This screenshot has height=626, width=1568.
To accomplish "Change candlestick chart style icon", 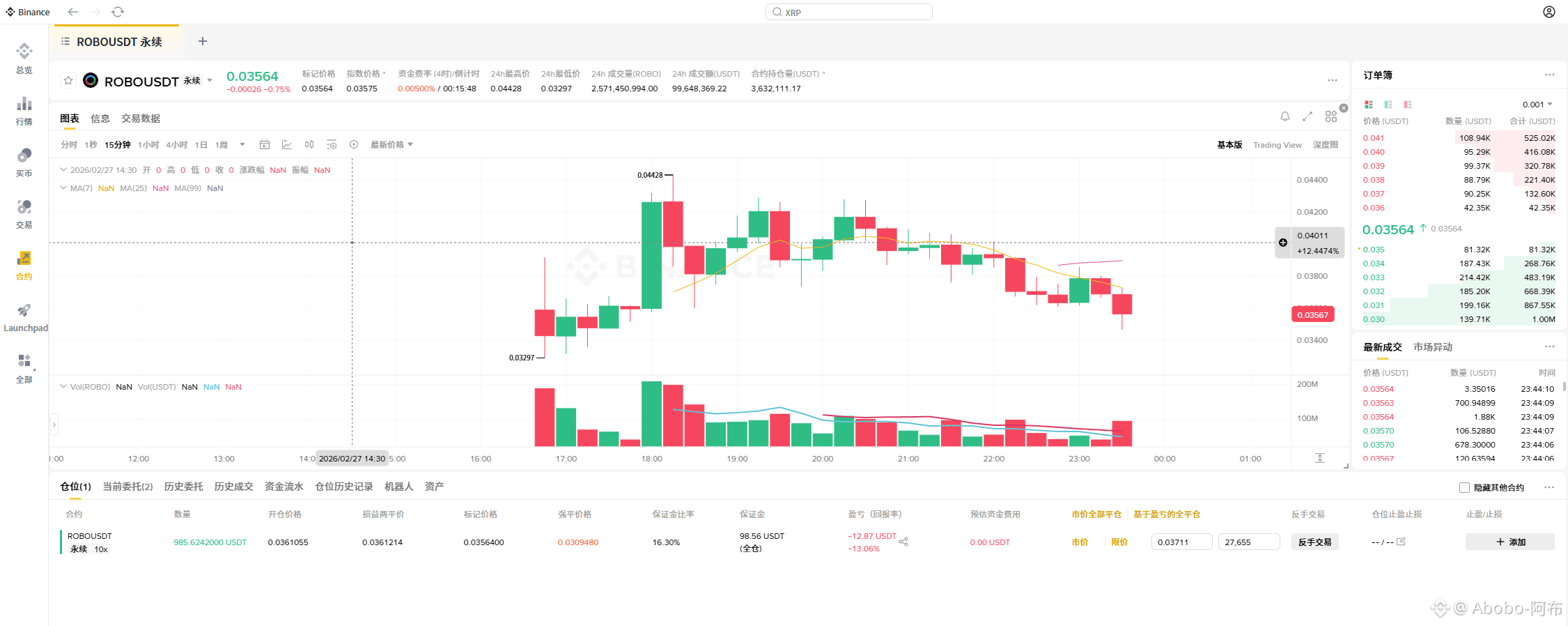I will [x=309, y=145].
